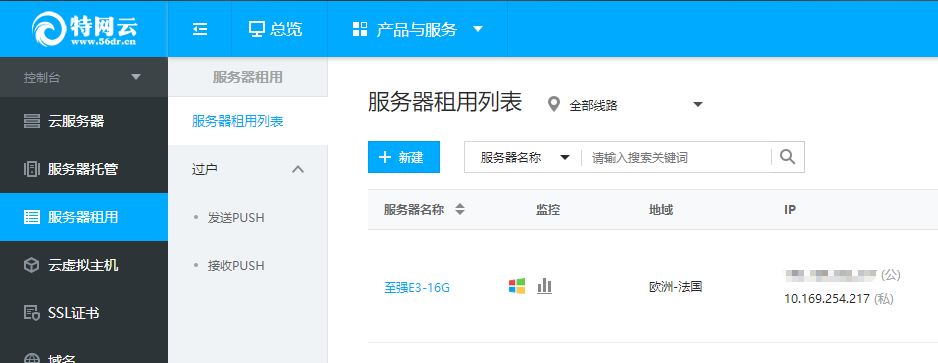Sort by 服务器名称 column arrows
Image resolution: width=938 pixels, height=363 pixels.
pos(459,209)
